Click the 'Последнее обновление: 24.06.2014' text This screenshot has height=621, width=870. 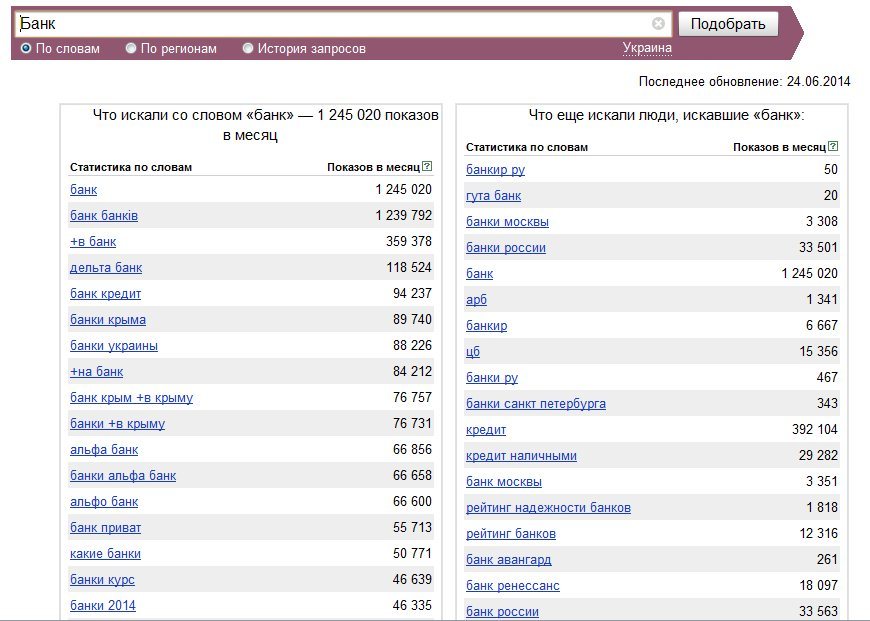tap(745, 82)
